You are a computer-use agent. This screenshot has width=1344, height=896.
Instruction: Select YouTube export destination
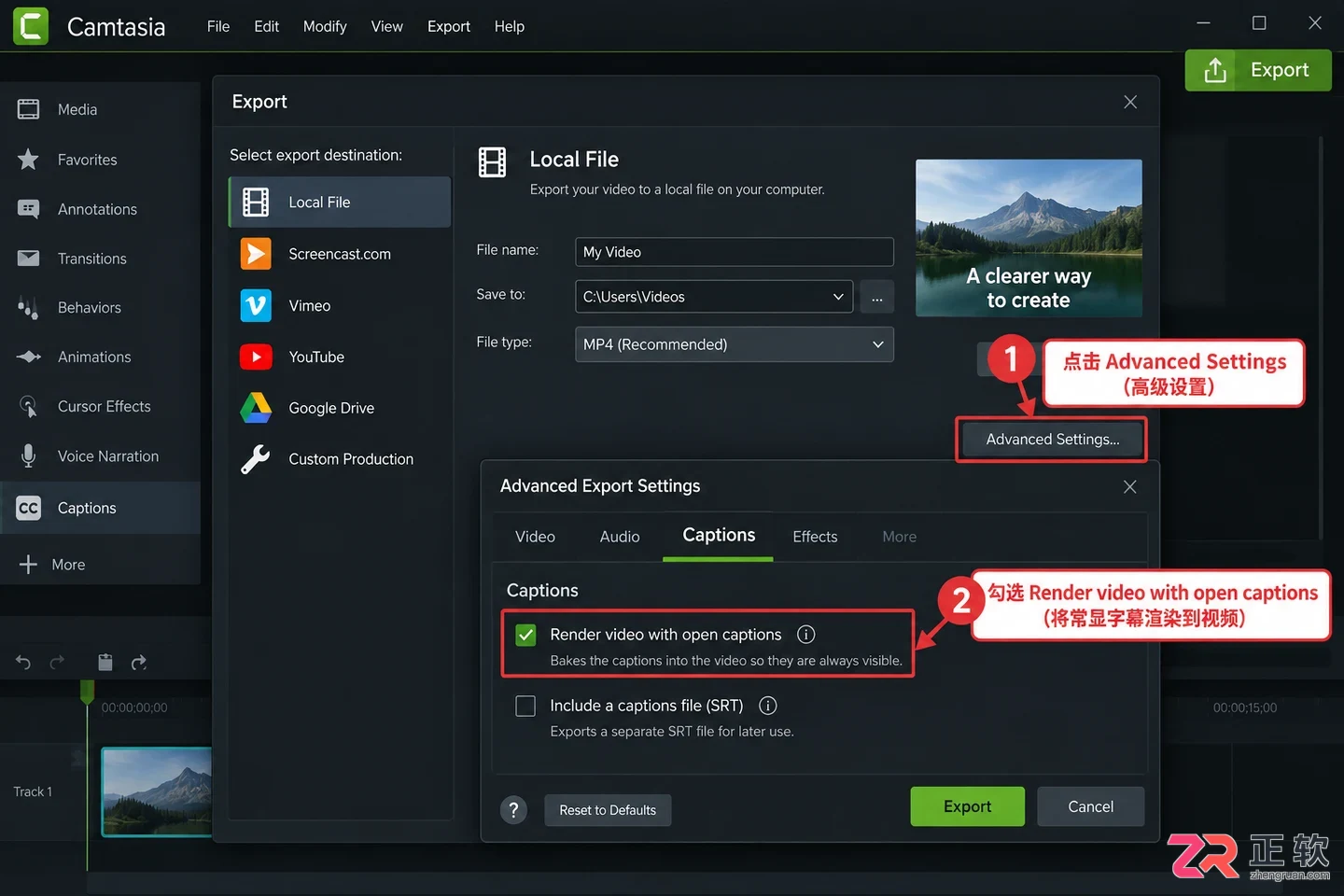[340, 357]
